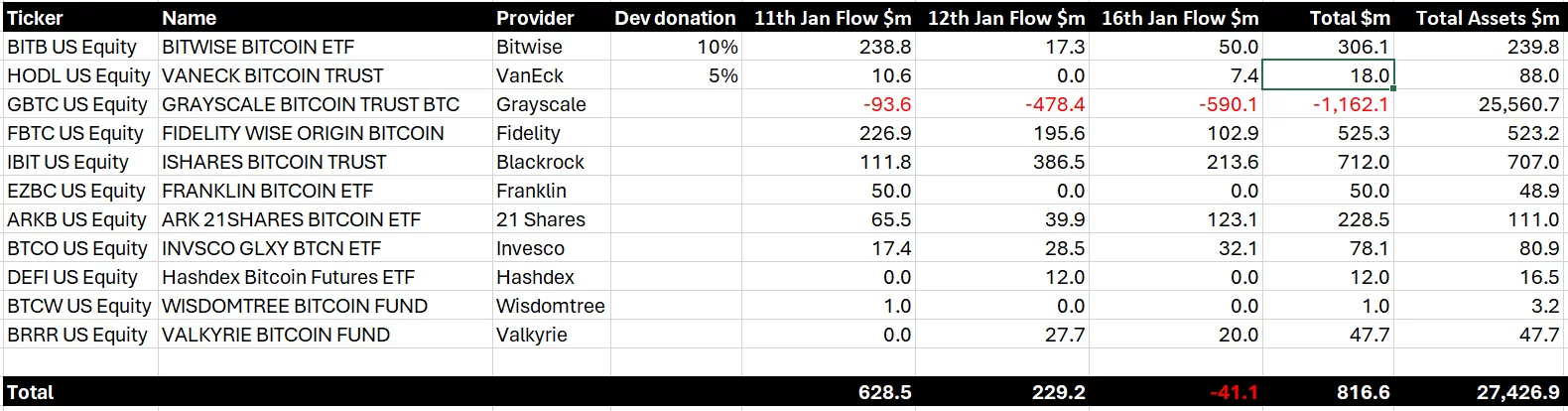Click the Provider column header
Image resolution: width=1568 pixels, height=411 pixels.
pyautogui.click(x=535, y=18)
